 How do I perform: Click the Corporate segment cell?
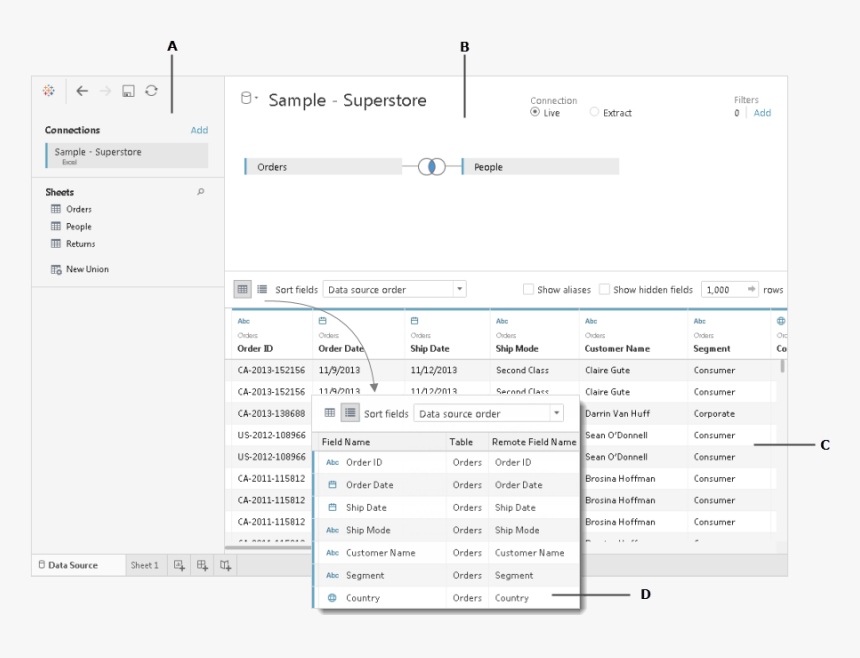tap(714, 413)
